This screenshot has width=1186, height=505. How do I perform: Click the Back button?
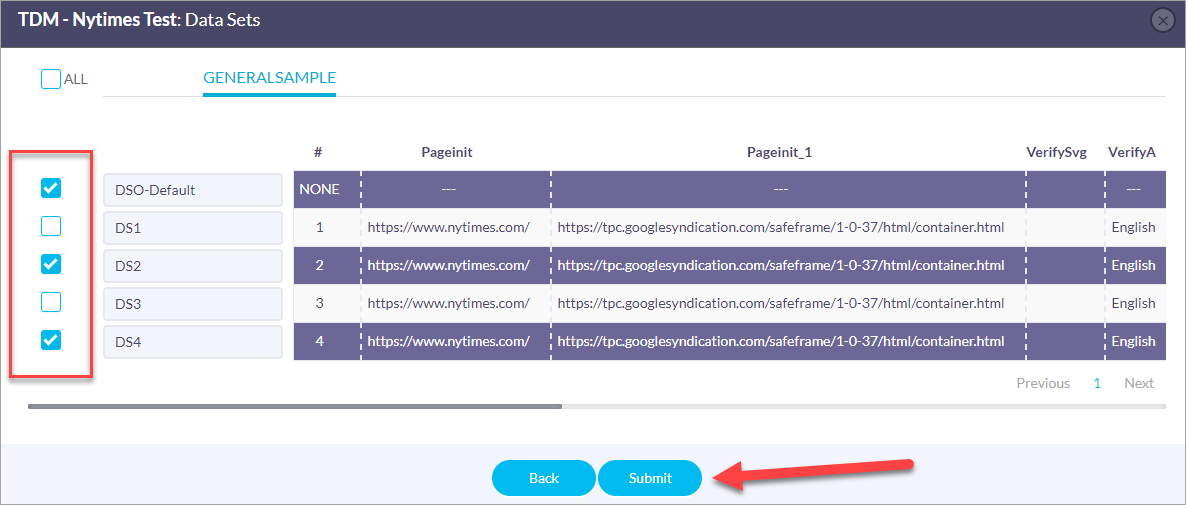point(544,478)
